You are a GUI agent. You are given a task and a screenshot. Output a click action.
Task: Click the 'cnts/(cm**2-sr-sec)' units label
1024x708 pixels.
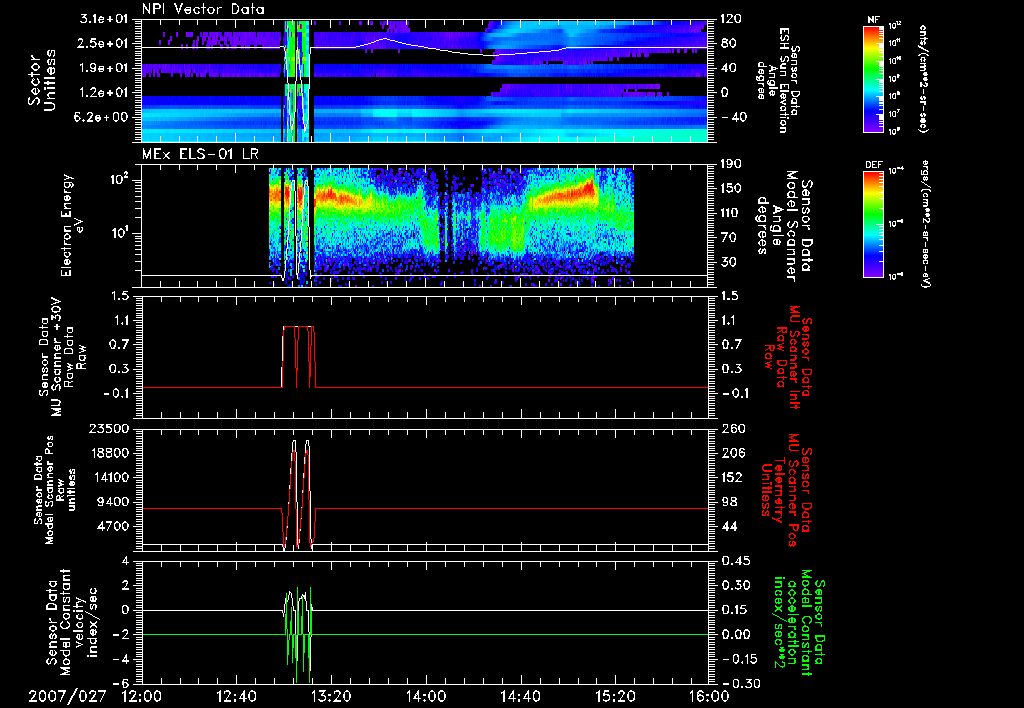coord(923,78)
